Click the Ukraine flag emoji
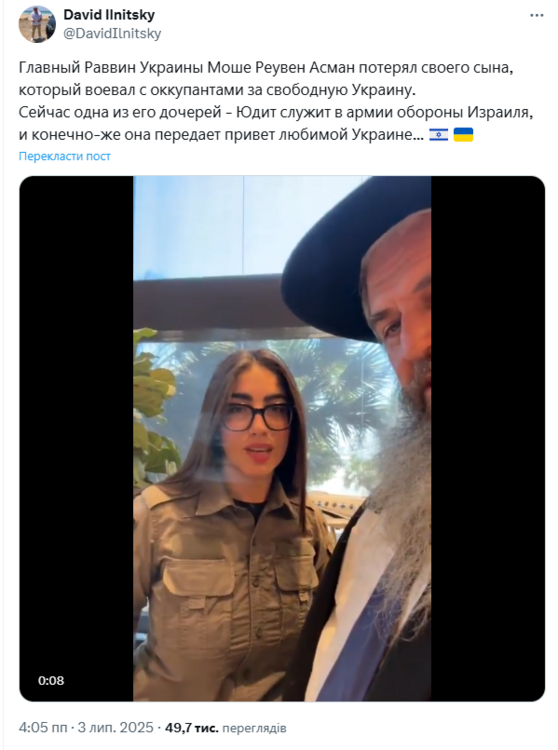 (x=463, y=135)
